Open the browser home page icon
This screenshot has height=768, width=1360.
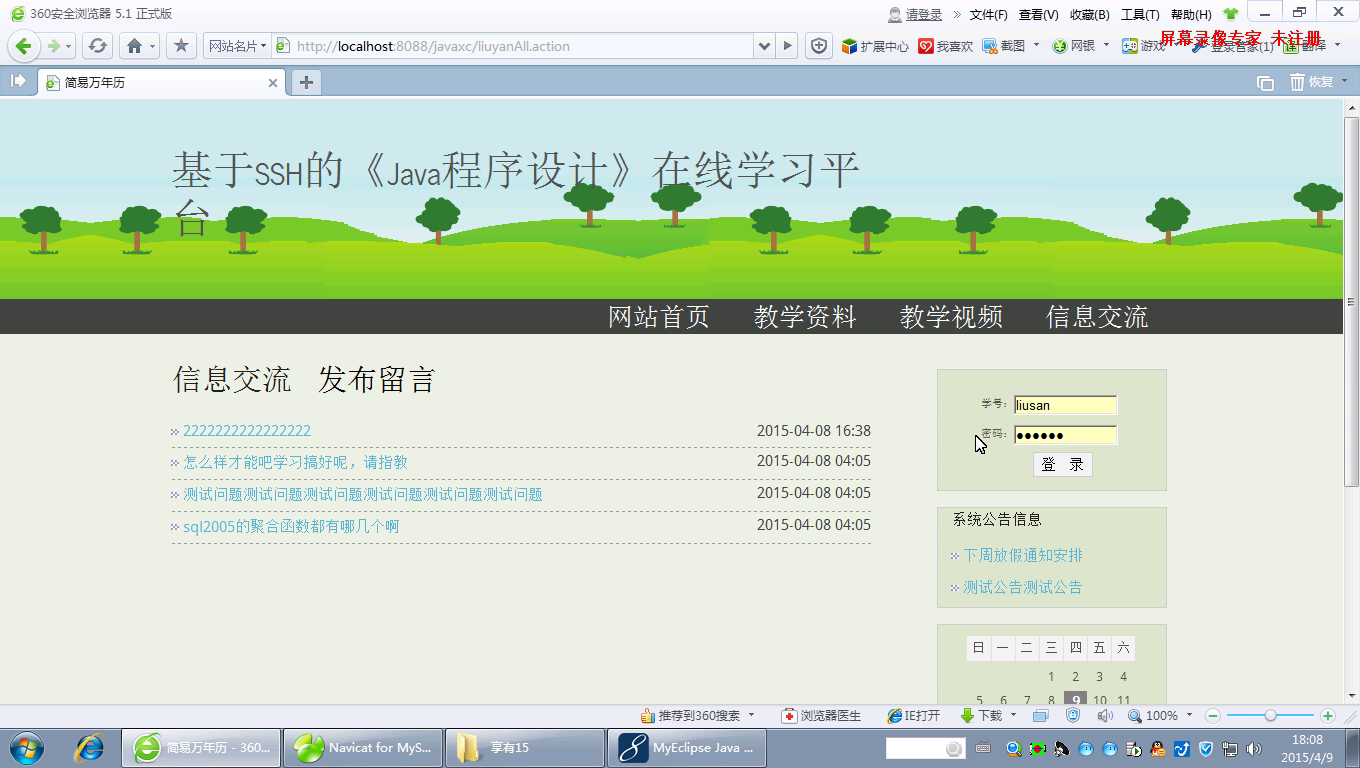tap(134, 46)
